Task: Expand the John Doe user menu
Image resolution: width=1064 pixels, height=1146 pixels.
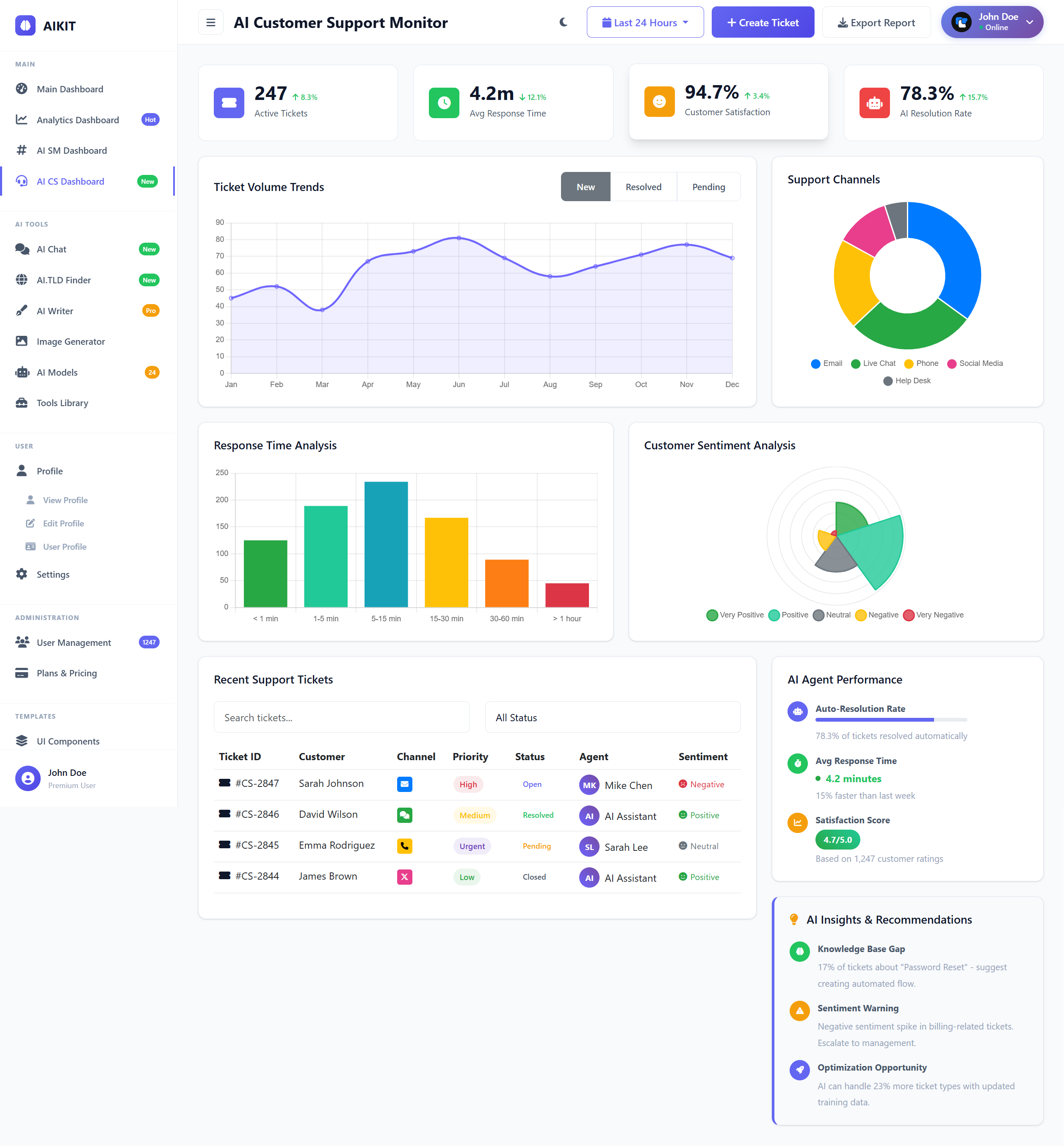Action: tap(992, 22)
